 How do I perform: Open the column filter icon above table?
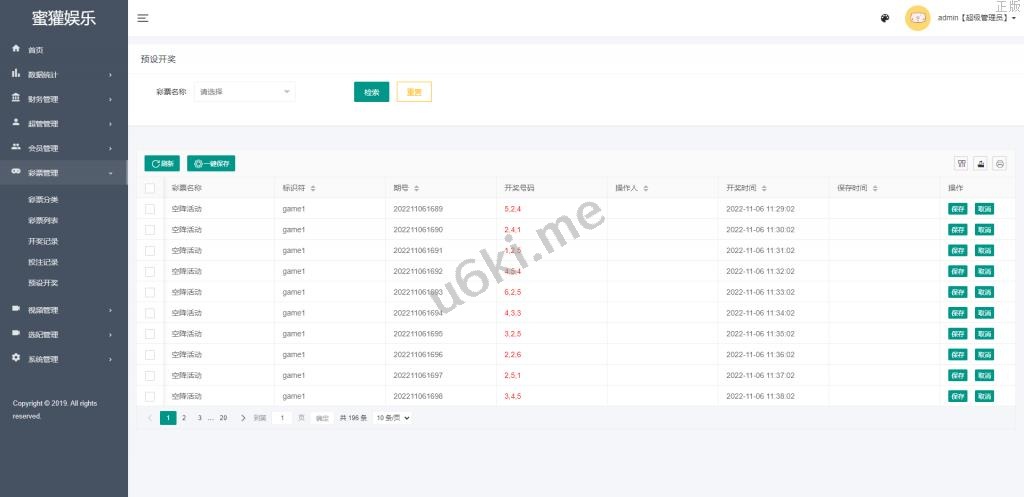(x=962, y=164)
